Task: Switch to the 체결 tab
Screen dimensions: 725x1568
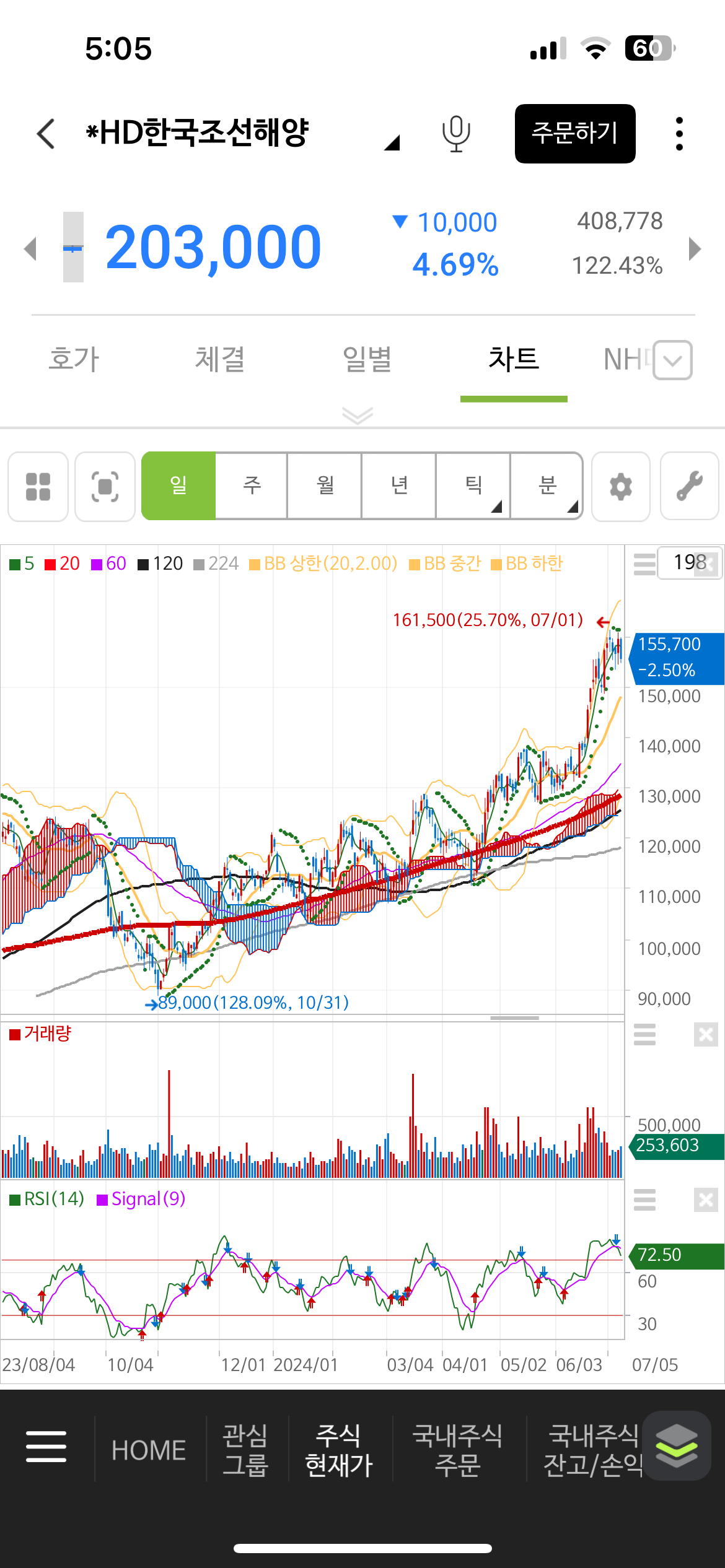Action: 220,359
